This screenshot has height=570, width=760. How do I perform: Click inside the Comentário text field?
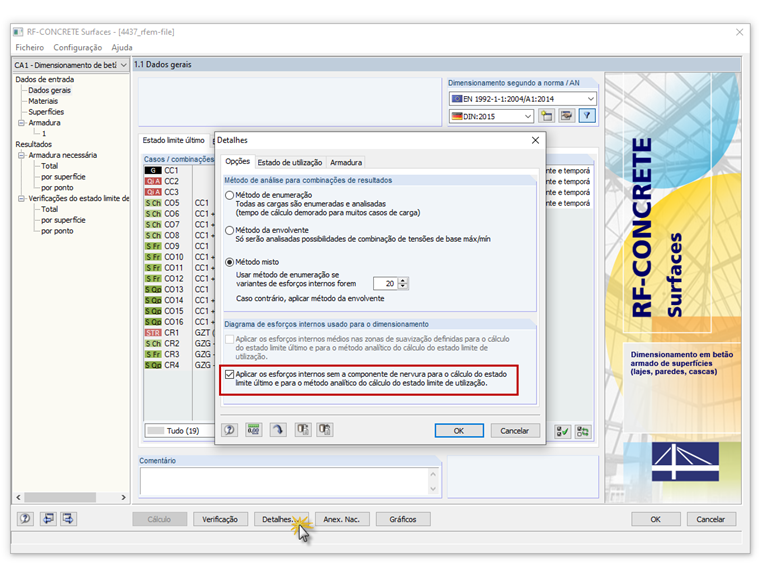point(285,481)
